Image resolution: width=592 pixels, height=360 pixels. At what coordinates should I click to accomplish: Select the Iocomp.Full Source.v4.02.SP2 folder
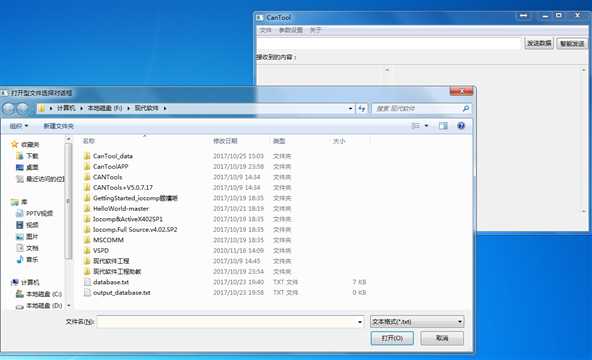[135, 229]
